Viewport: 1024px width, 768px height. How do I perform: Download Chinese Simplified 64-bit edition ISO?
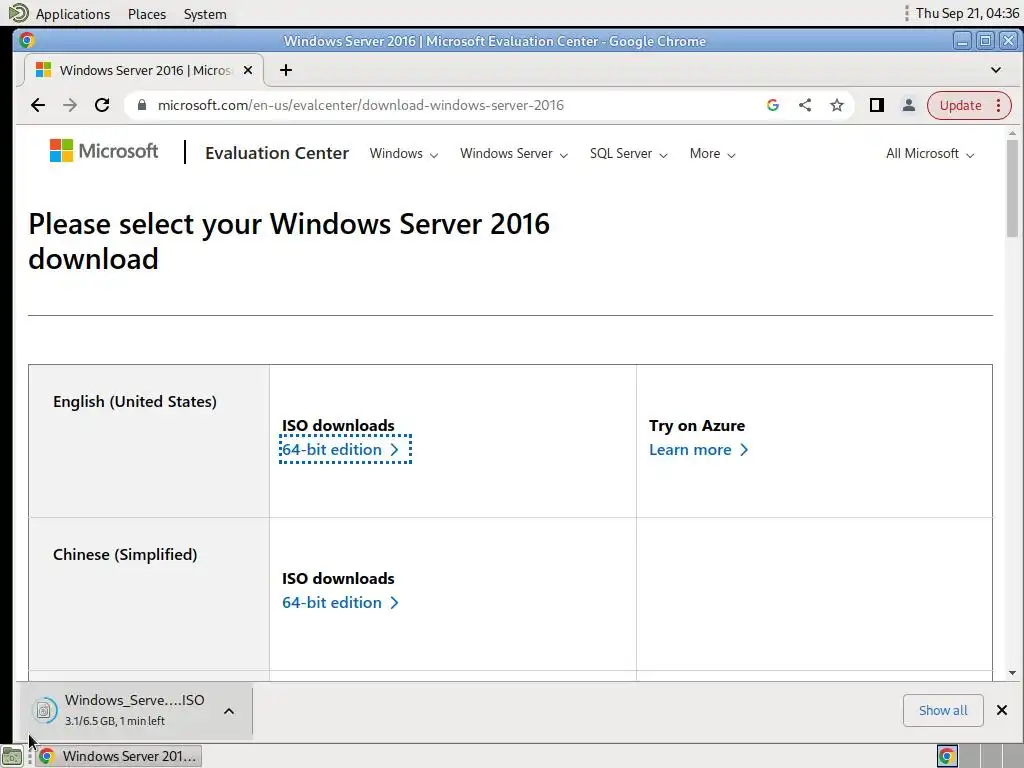pyautogui.click(x=340, y=602)
